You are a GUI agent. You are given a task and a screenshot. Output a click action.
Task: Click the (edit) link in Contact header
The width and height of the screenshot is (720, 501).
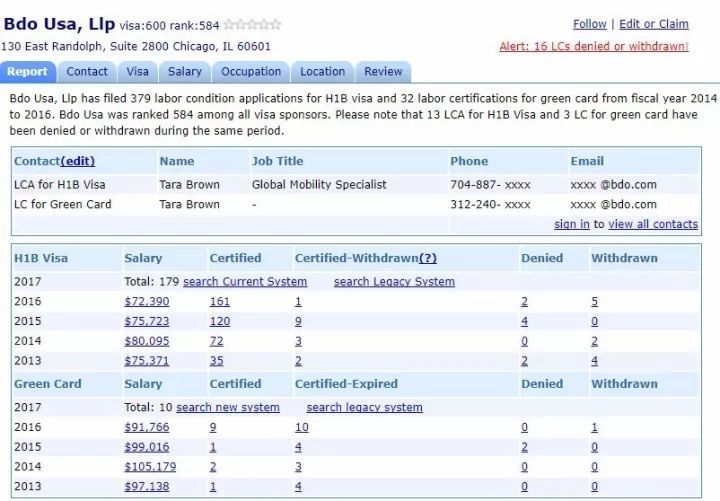click(78, 161)
